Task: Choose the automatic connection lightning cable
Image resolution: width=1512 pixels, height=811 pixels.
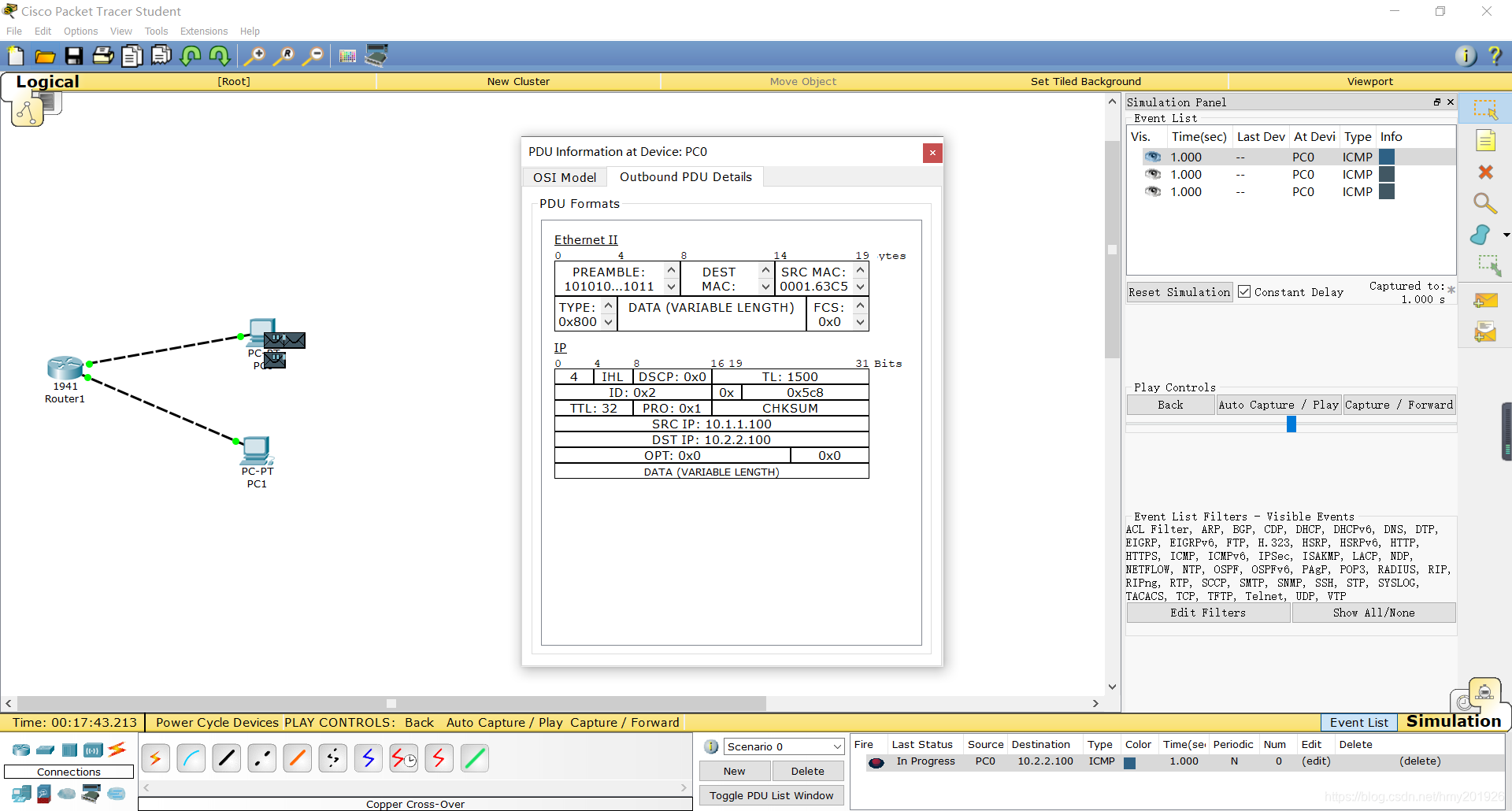Action: (155, 758)
